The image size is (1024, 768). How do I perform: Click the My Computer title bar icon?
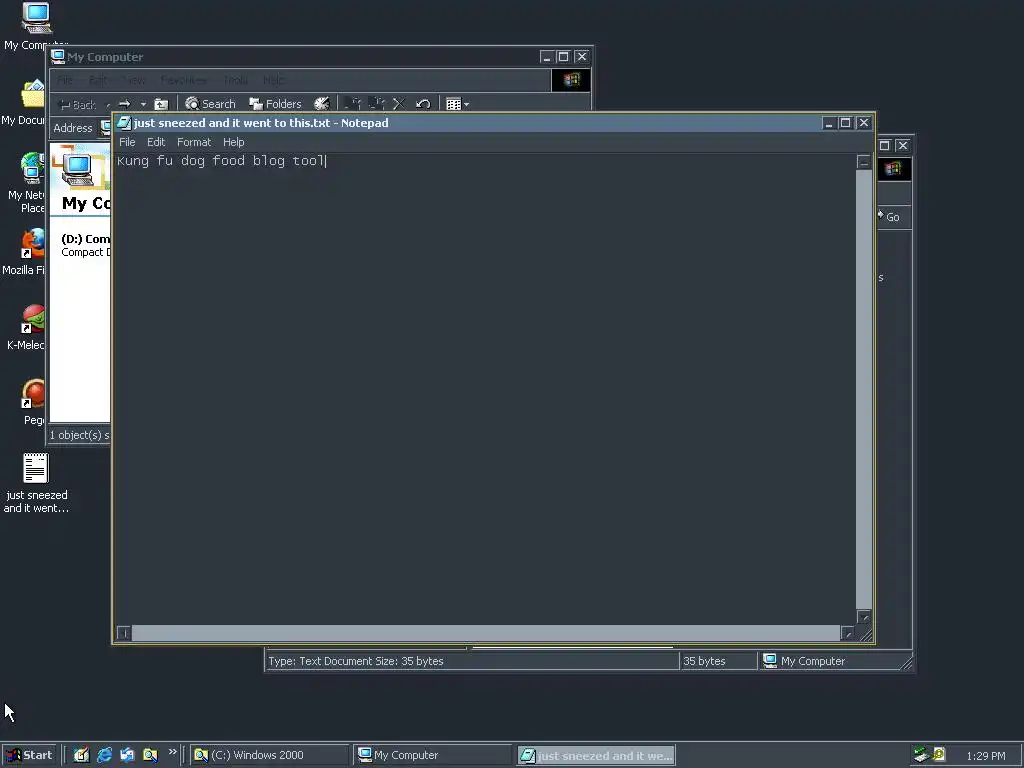(x=58, y=56)
